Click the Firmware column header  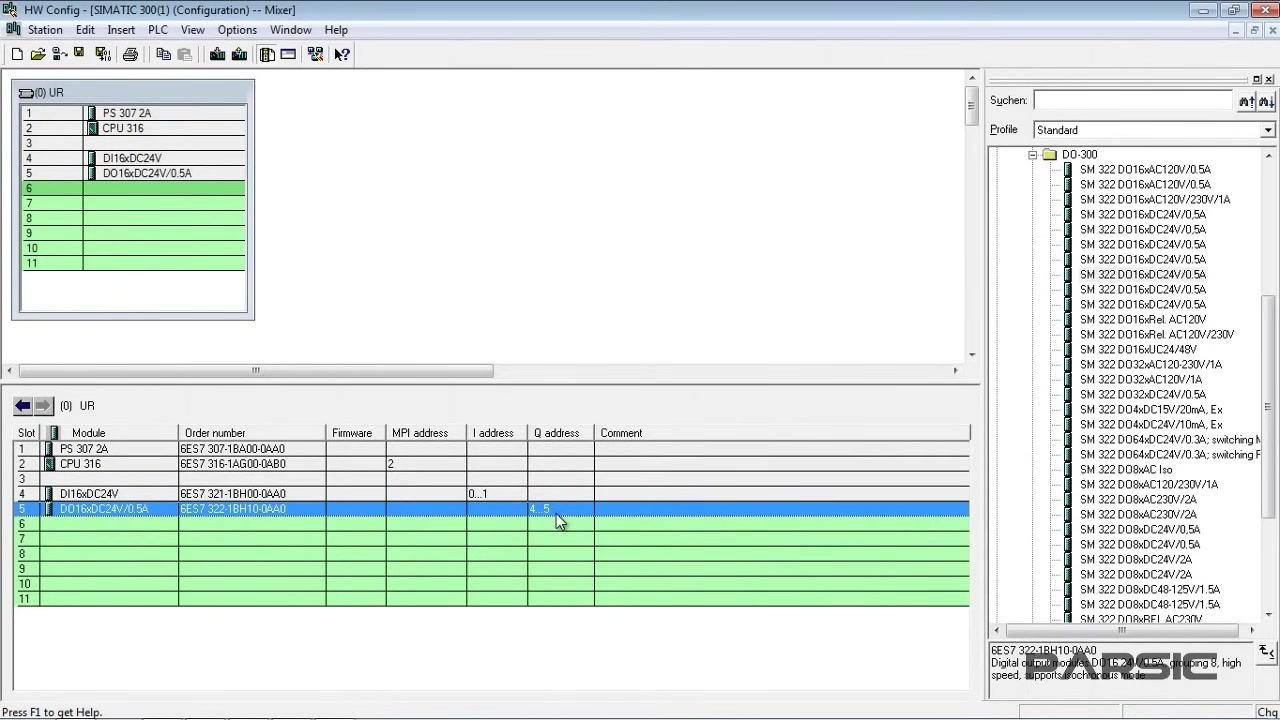(x=356, y=433)
